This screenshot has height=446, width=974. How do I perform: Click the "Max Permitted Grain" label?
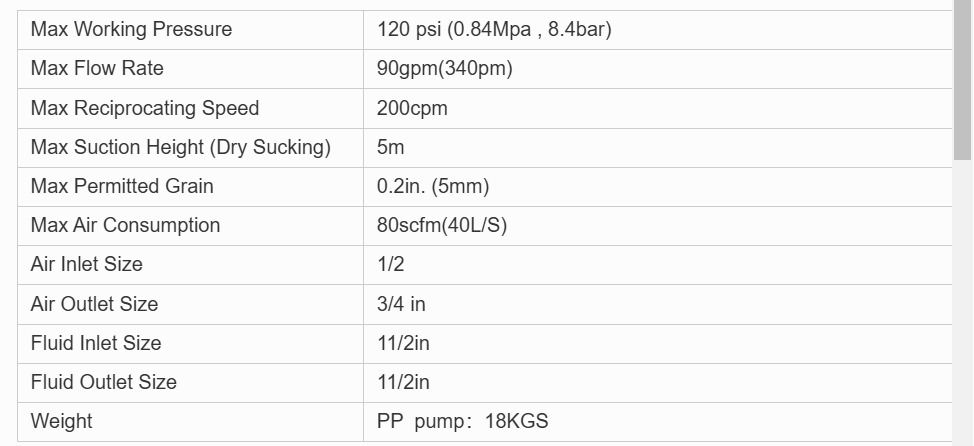point(122,186)
